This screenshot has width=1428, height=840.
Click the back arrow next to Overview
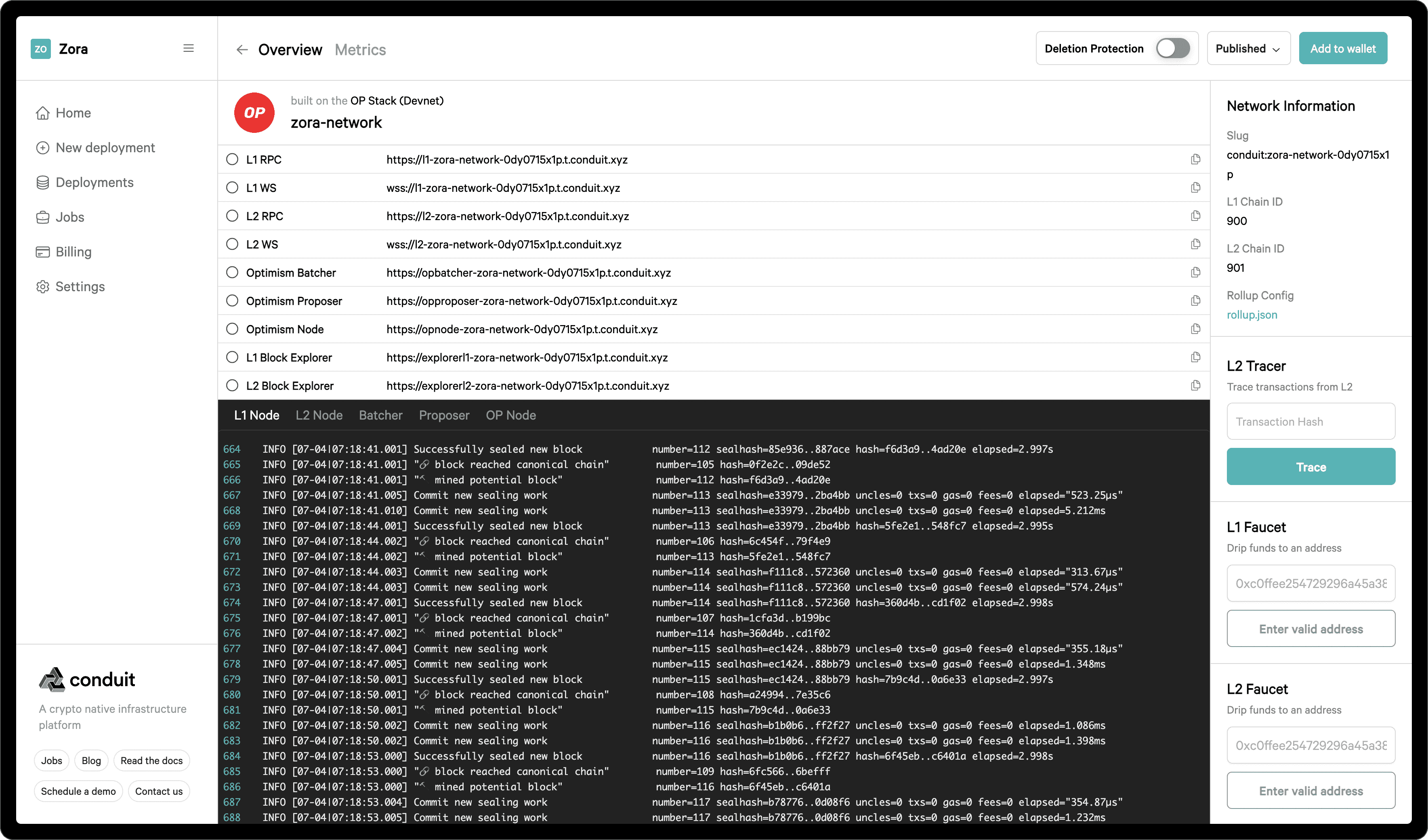point(242,50)
